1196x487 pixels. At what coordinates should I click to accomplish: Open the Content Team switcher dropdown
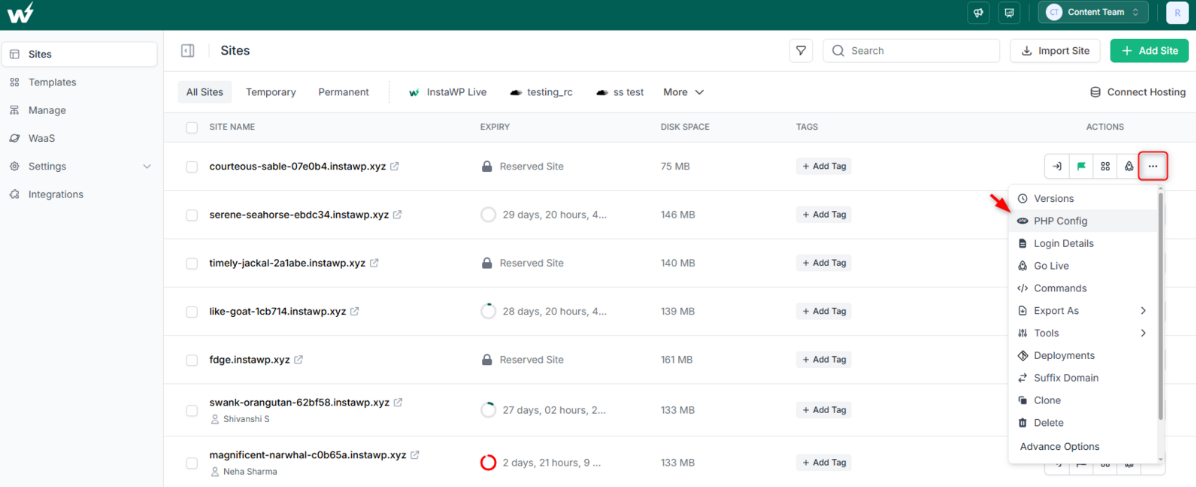pos(1093,12)
